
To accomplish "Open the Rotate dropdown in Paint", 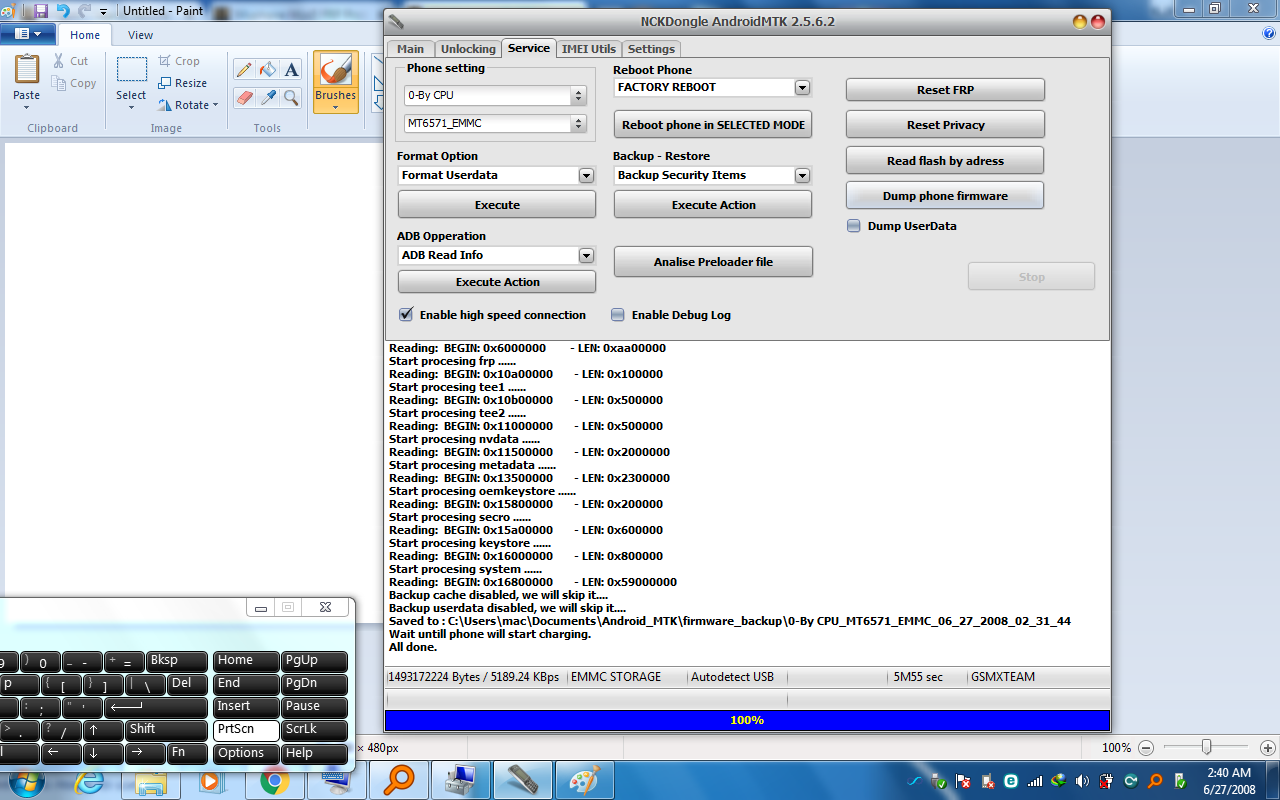I will pos(188,105).
